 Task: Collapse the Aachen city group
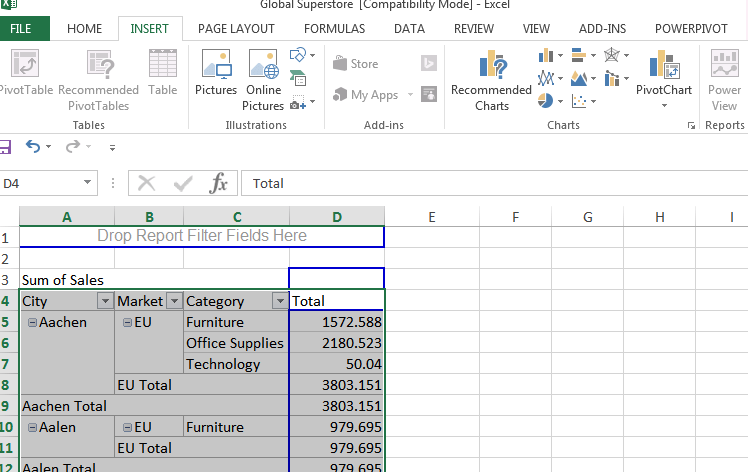(x=32, y=322)
